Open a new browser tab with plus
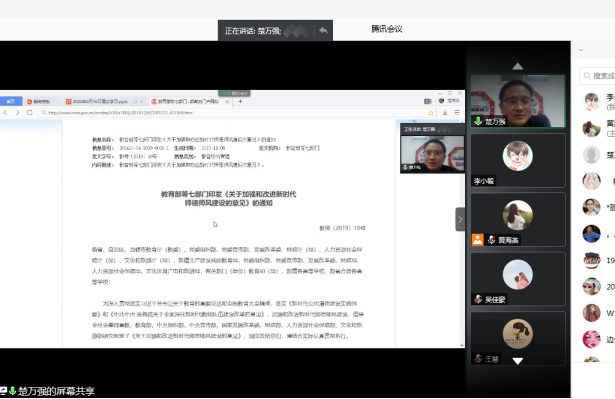This screenshot has width=615, height=399. pos(240,101)
